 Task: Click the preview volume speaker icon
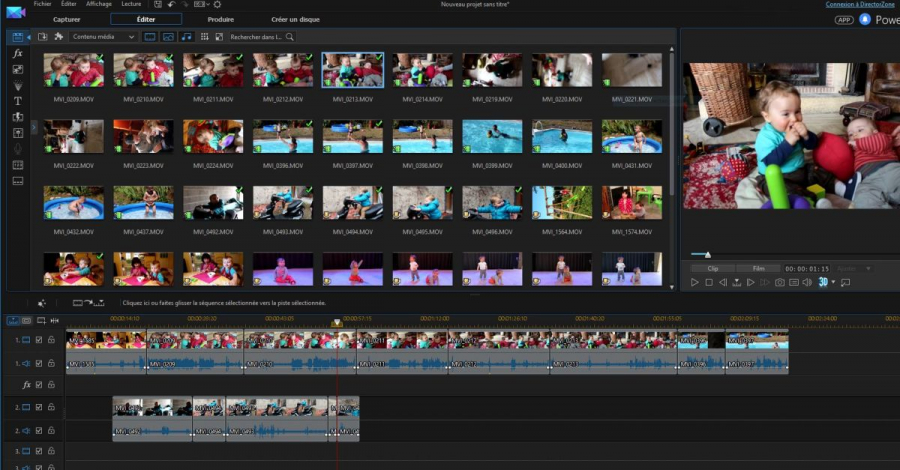click(808, 283)
